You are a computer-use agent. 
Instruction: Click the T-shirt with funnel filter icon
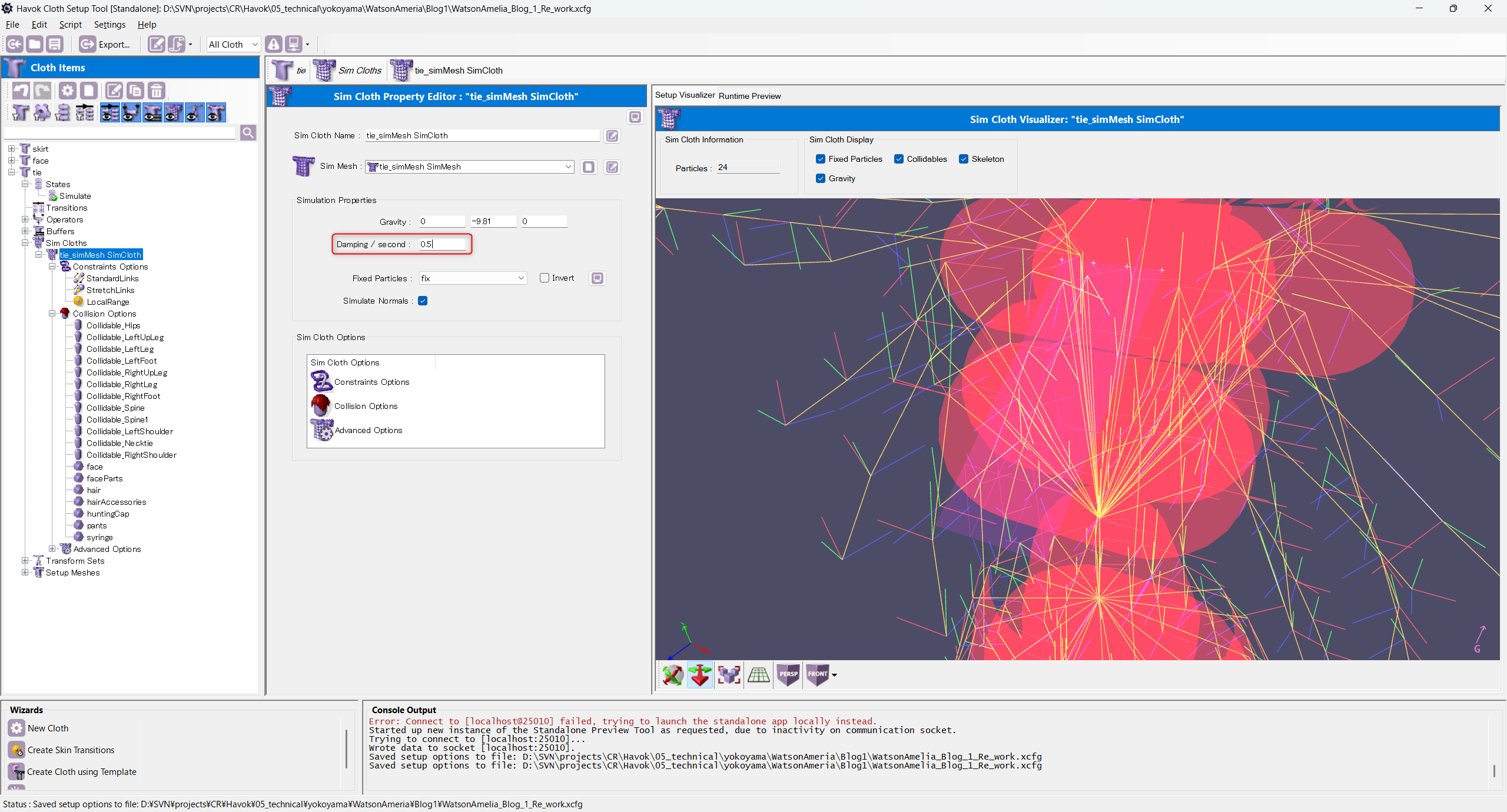(x=21, y=112)
